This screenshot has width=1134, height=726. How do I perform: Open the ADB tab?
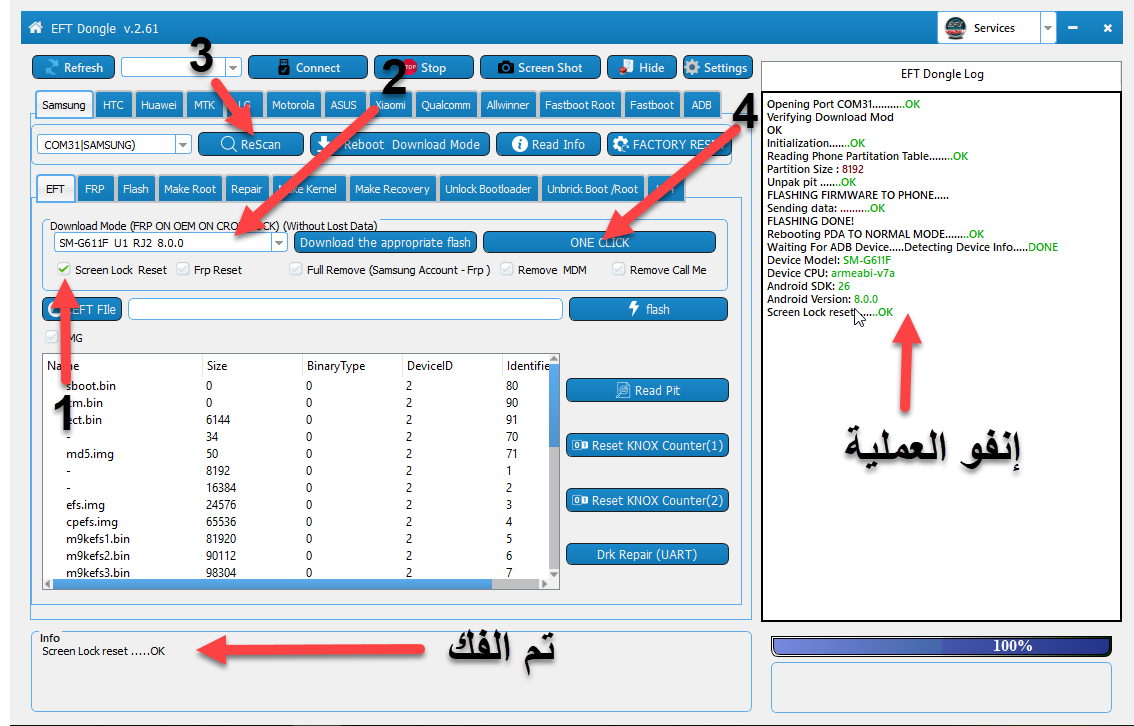[x=702, y=105]
